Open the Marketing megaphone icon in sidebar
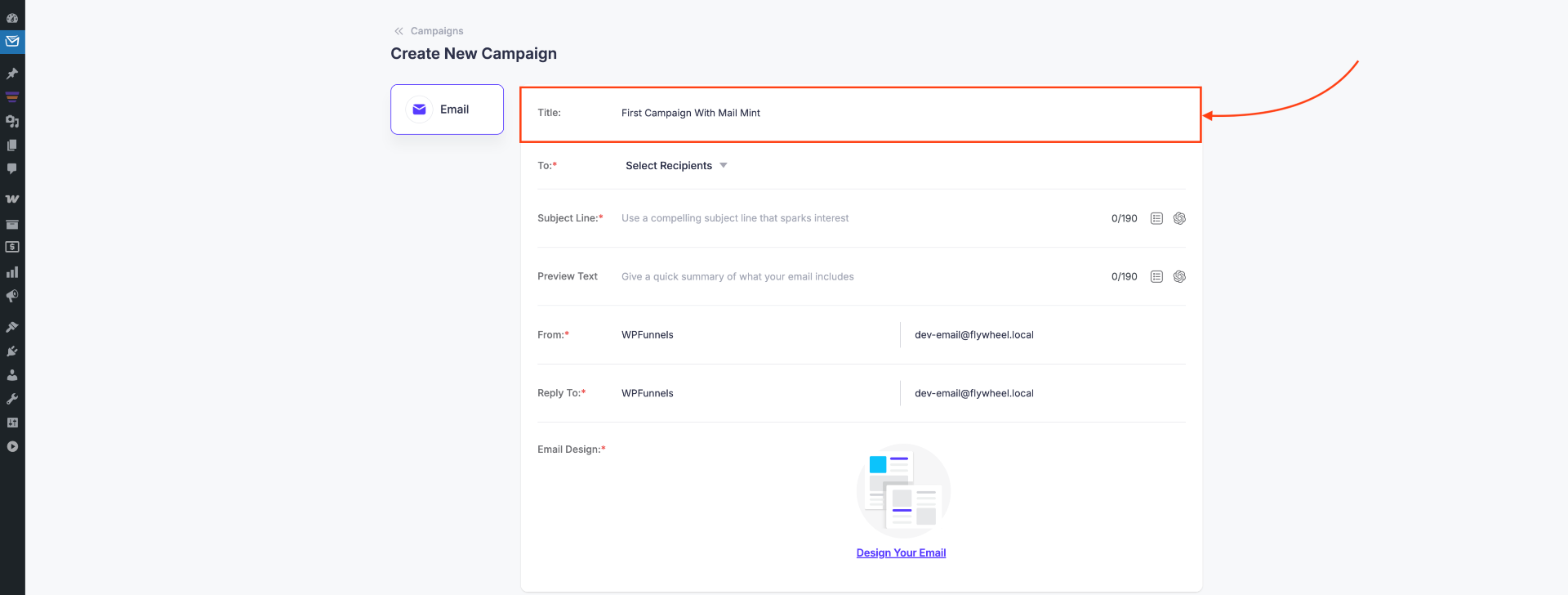1568x595 pixels. (x=12, y=296)
